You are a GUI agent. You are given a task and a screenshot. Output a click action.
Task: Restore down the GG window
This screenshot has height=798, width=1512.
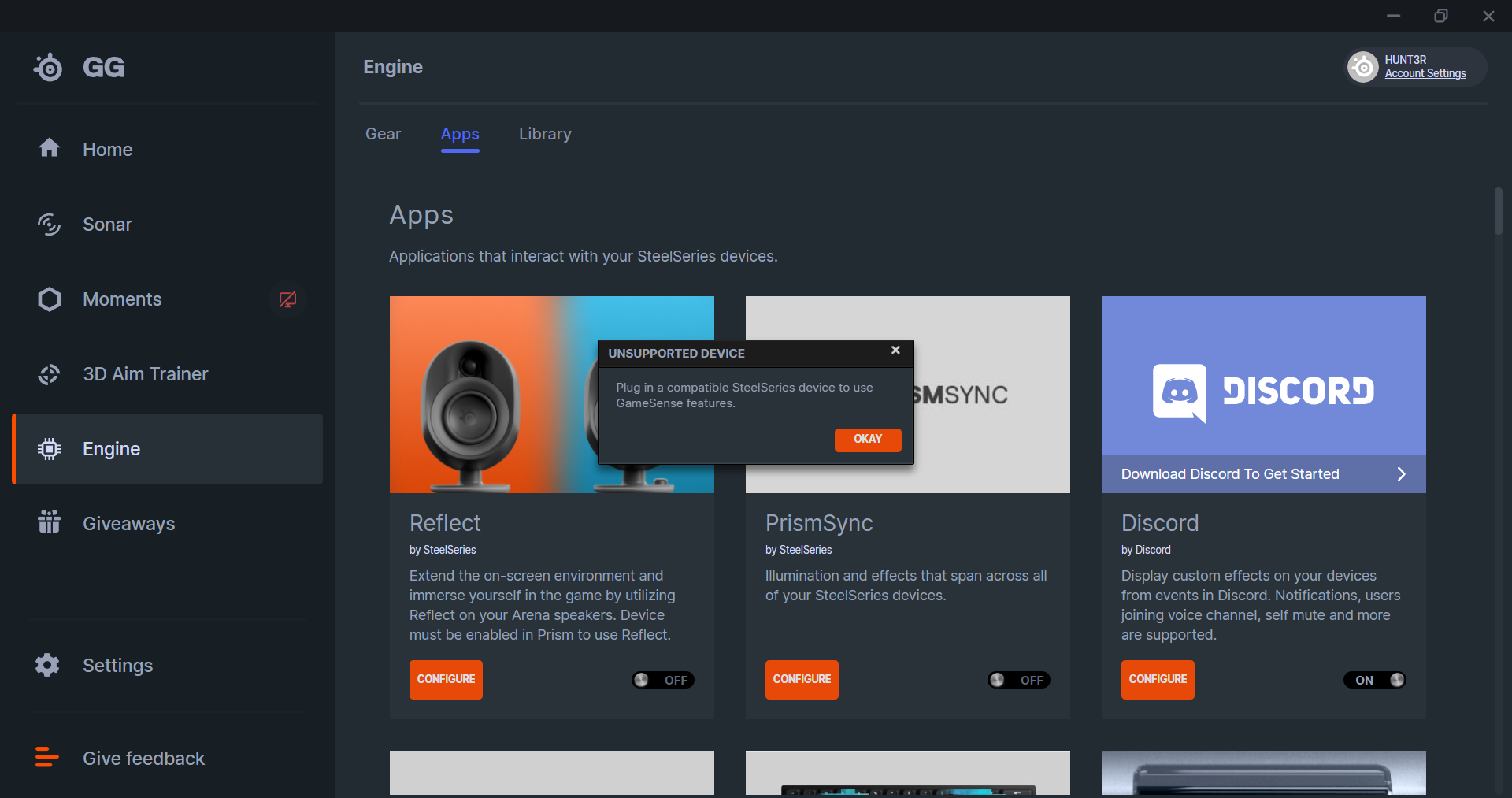click(1441, 16)
